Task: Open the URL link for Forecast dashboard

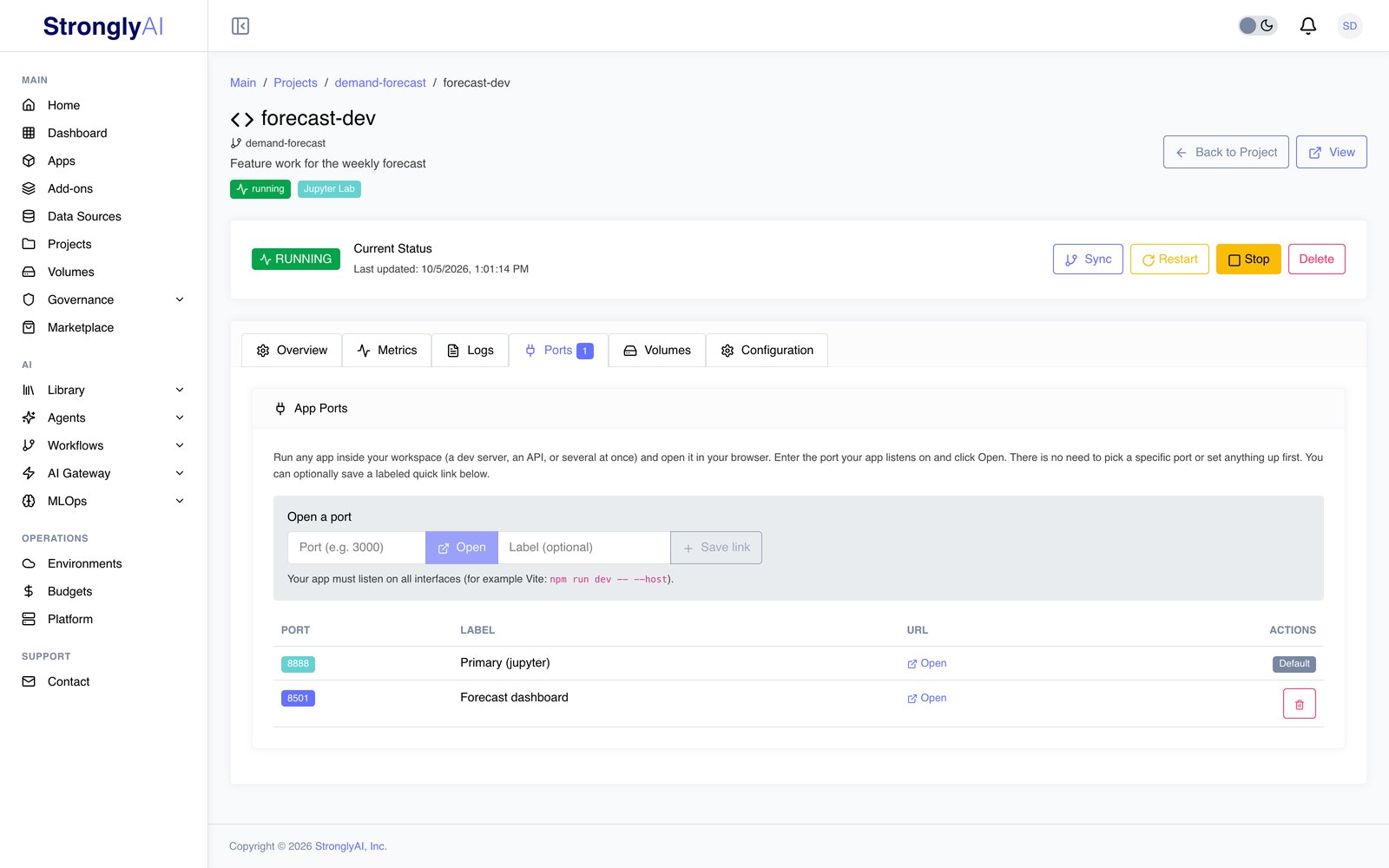Action: click(926, 698)
